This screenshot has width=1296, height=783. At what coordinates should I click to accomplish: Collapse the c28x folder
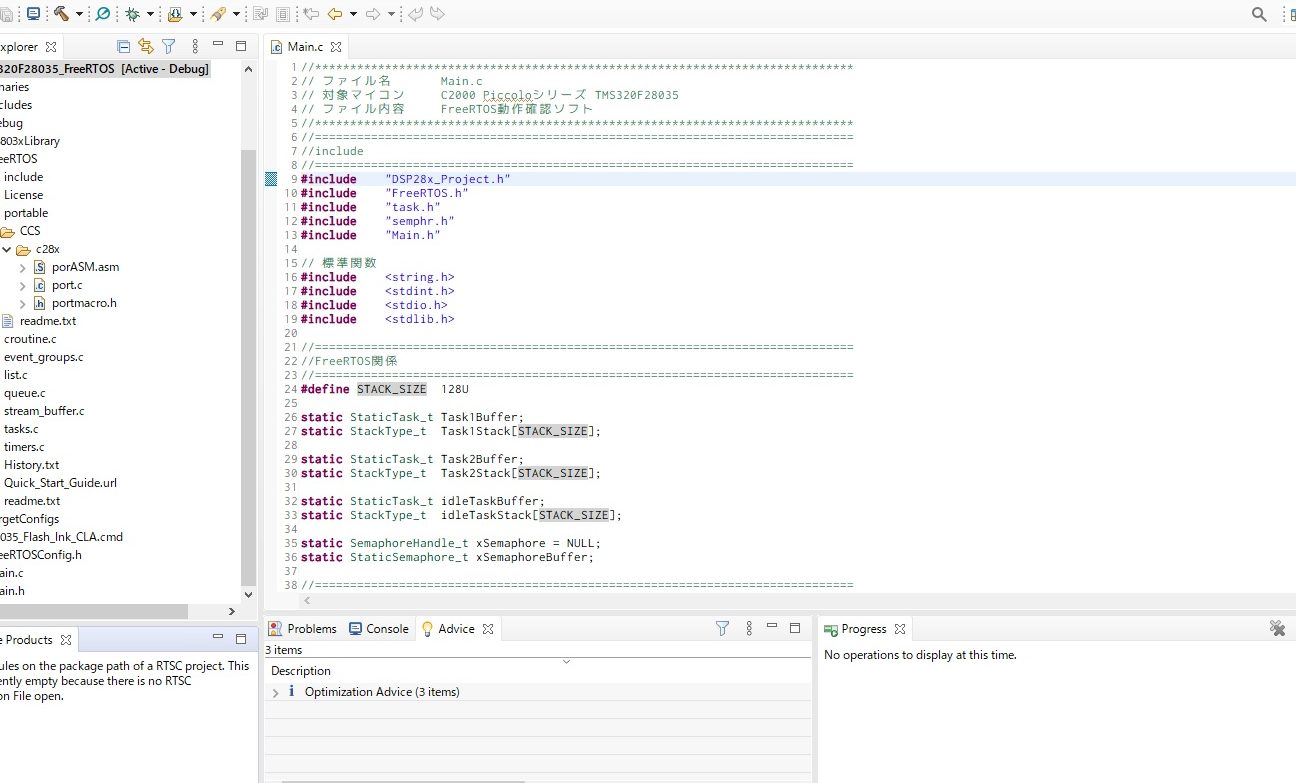point(7,249)
